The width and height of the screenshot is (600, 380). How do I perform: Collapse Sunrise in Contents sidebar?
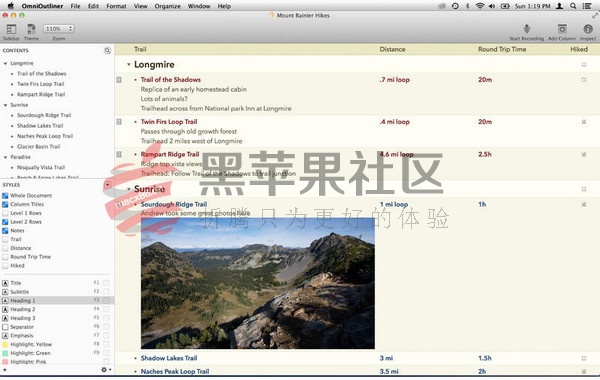pos(5,105)
